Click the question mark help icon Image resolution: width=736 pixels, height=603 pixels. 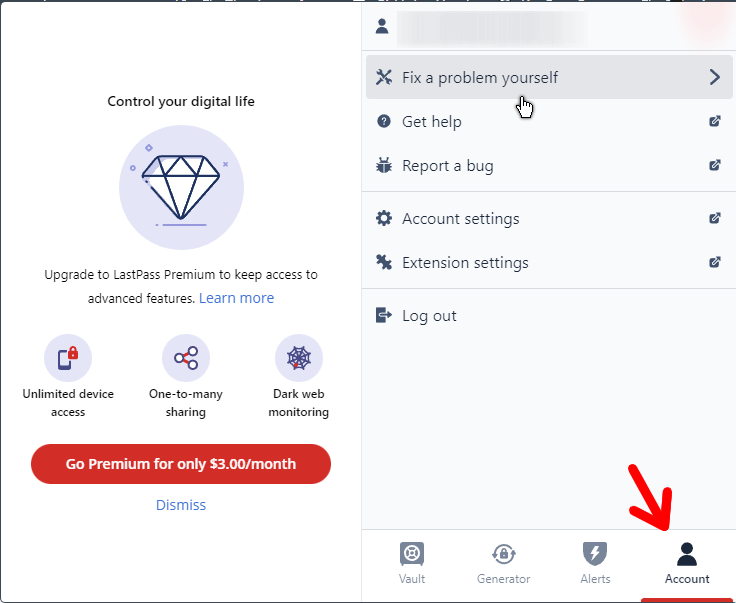click(384, 122)
